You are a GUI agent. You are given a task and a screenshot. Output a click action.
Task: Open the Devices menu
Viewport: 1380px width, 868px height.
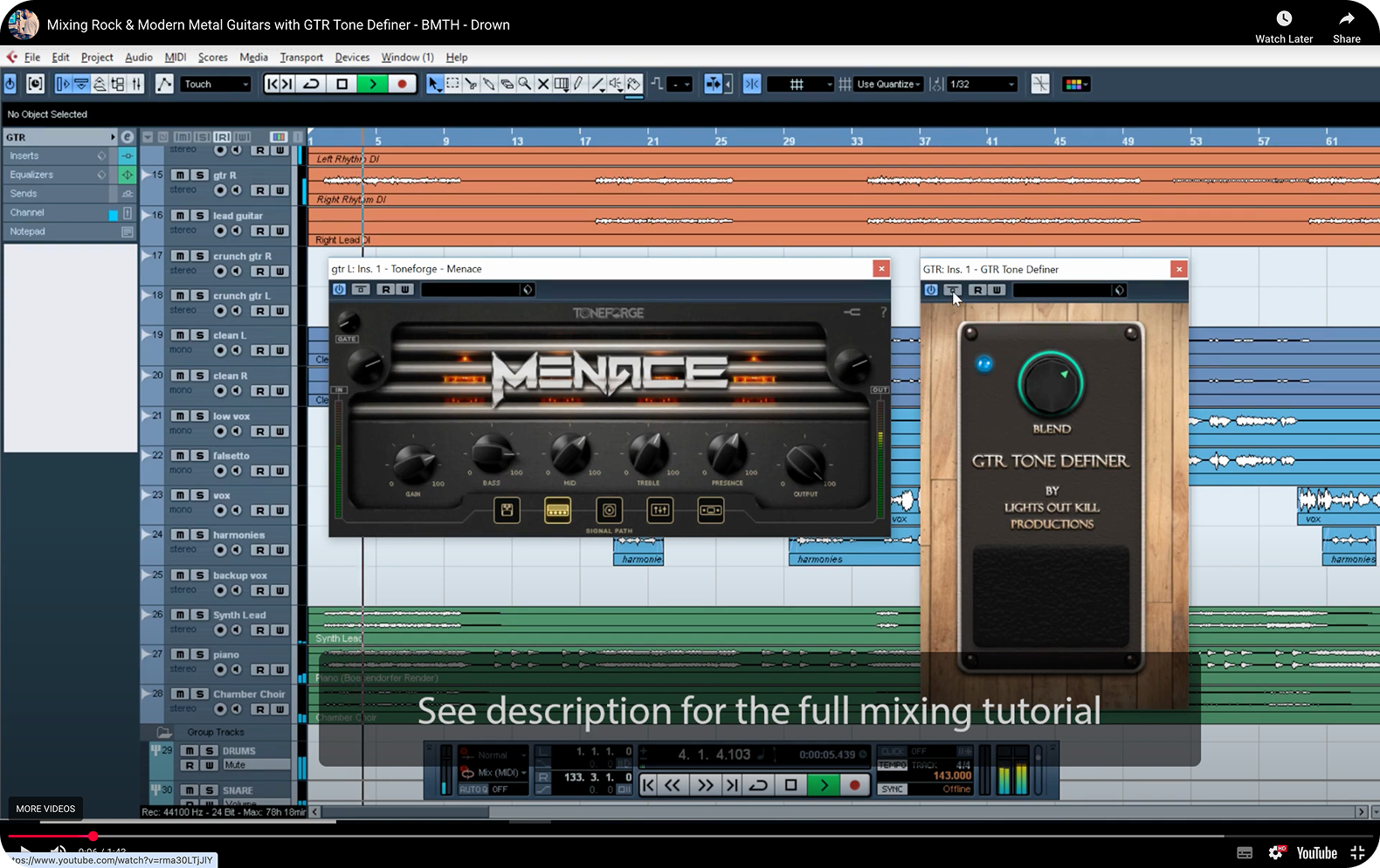pos(352,58)
